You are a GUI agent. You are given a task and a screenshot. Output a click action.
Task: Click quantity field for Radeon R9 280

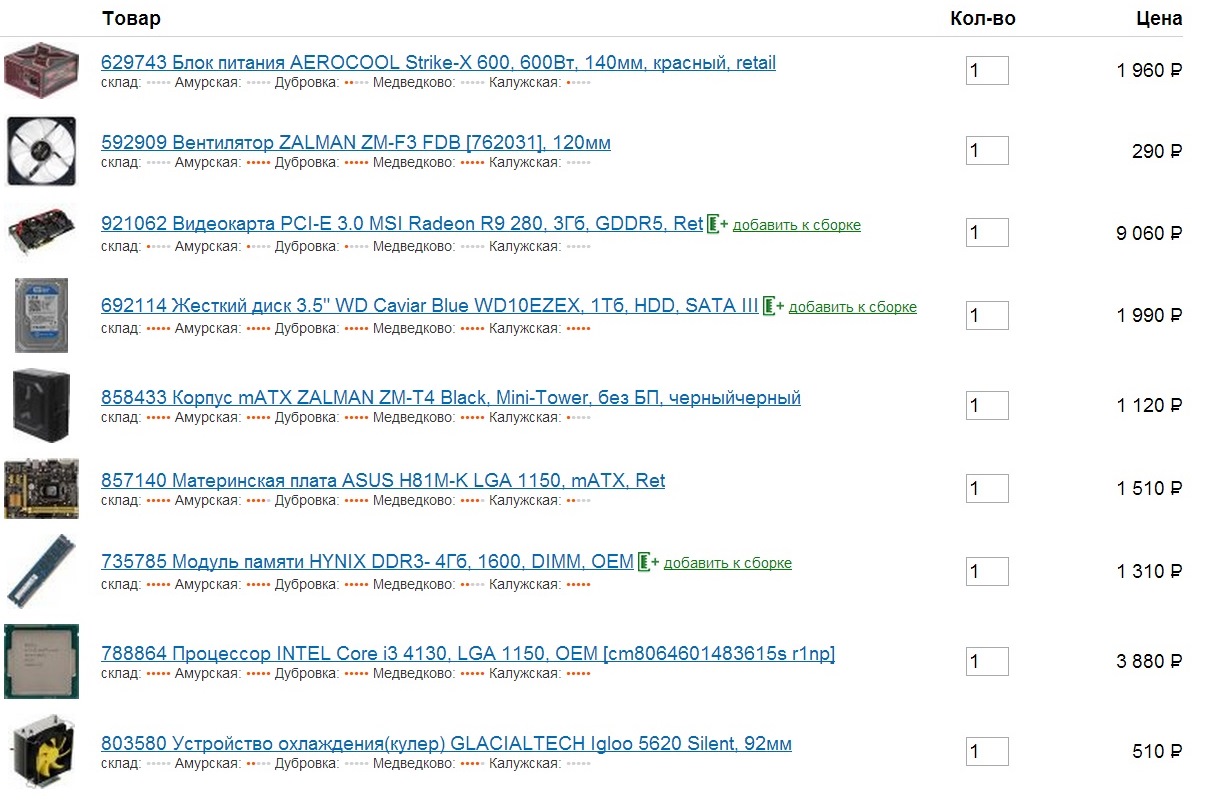987,233
